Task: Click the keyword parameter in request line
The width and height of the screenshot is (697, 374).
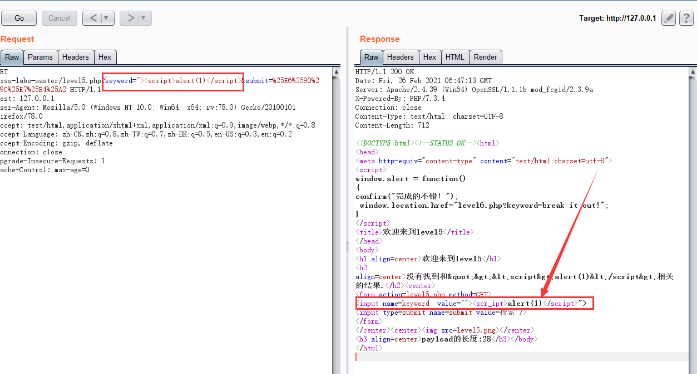Action: [x=173, y=80]
